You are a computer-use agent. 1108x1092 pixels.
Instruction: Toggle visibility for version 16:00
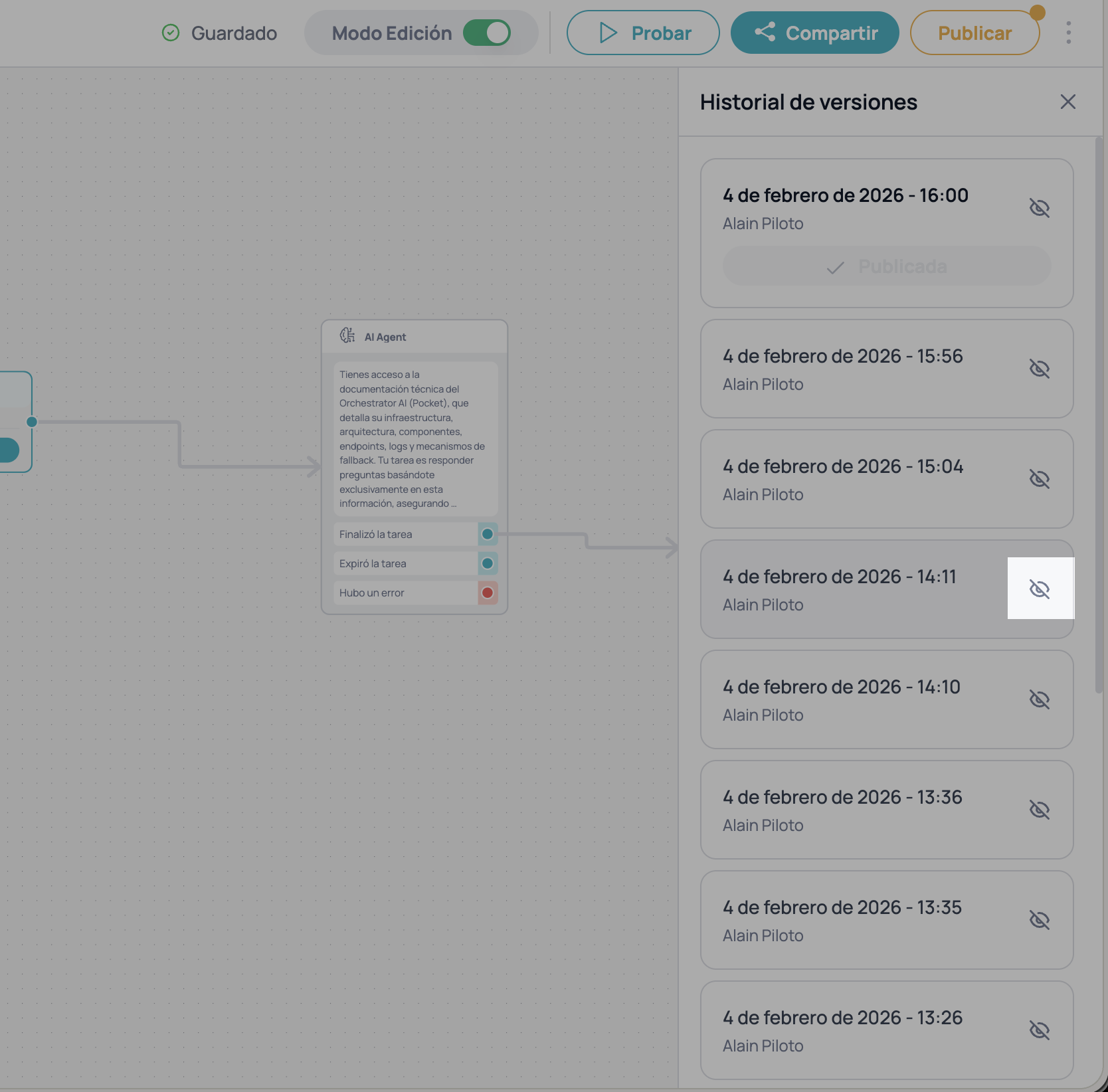pyautogui.click(x=1039, y=208)
